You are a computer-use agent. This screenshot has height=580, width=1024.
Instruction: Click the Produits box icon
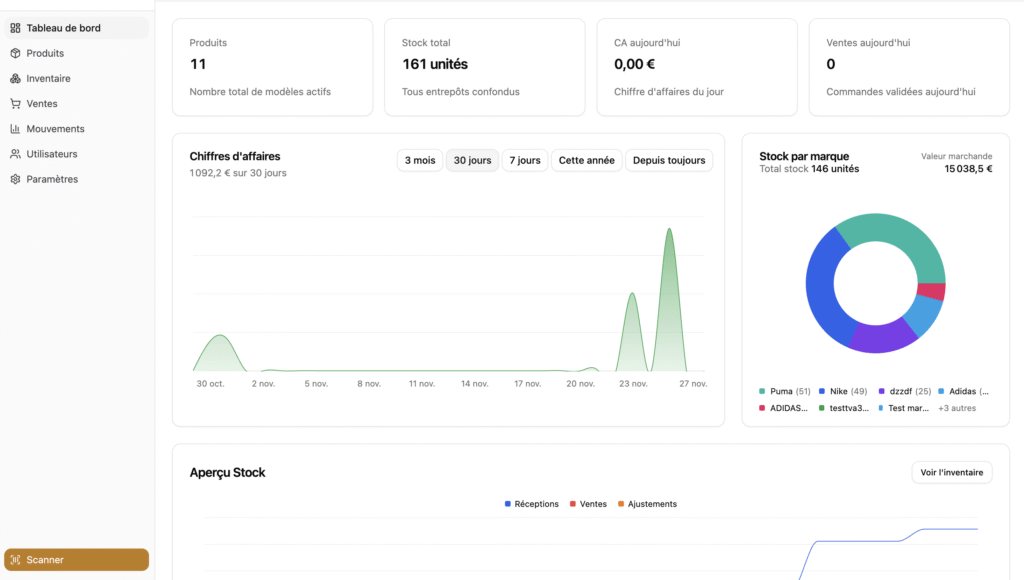[x=15, y=53]
